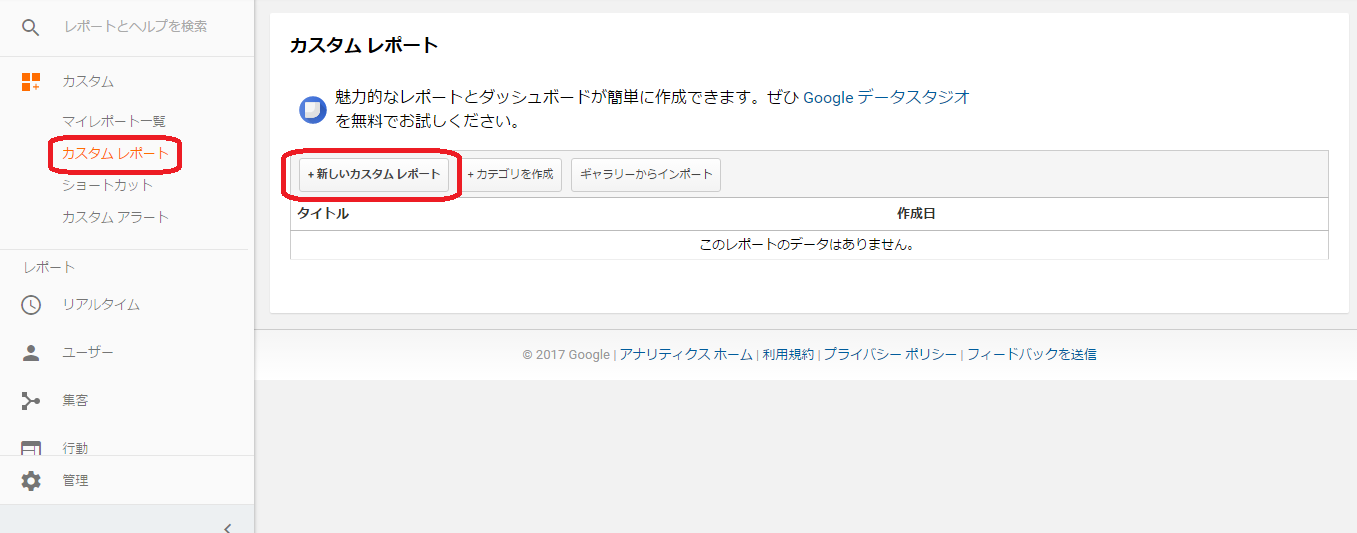
Task: Open カスタム アラート in the sidebar
Action: point(115,217)
